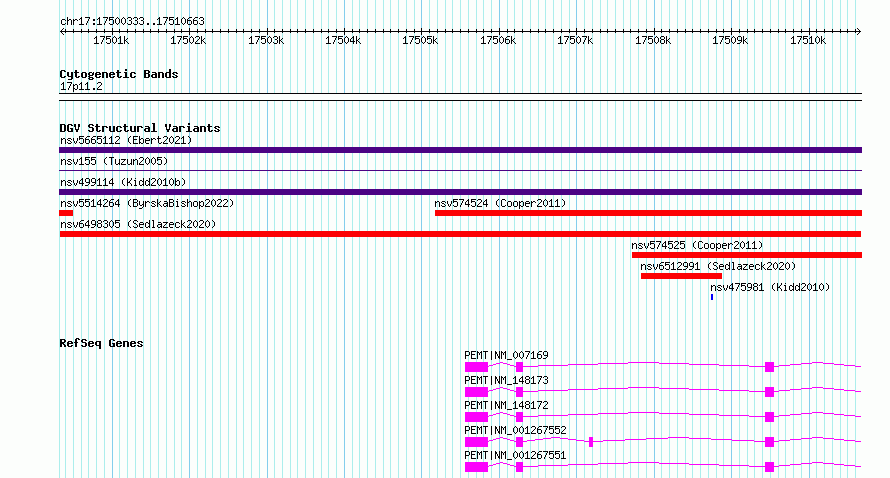This screenshot has width=890, height=478.
Task: Open PEMT|NM_001267551 transcript label
Action: tap(515, 455)
